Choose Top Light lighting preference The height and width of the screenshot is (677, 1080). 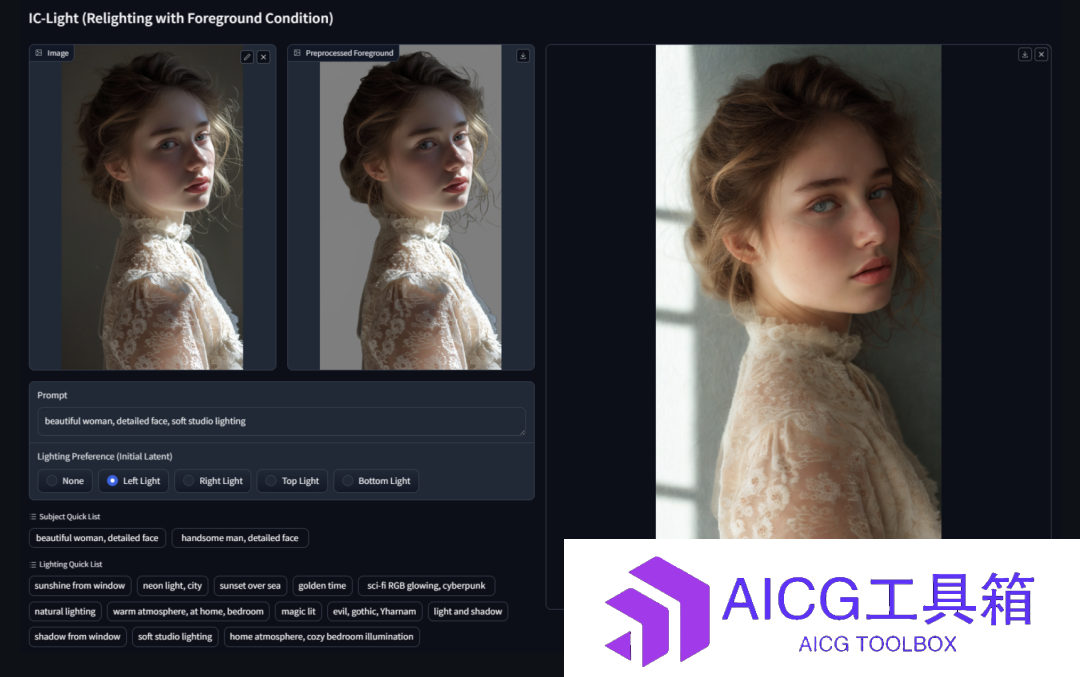coord(292,481)
